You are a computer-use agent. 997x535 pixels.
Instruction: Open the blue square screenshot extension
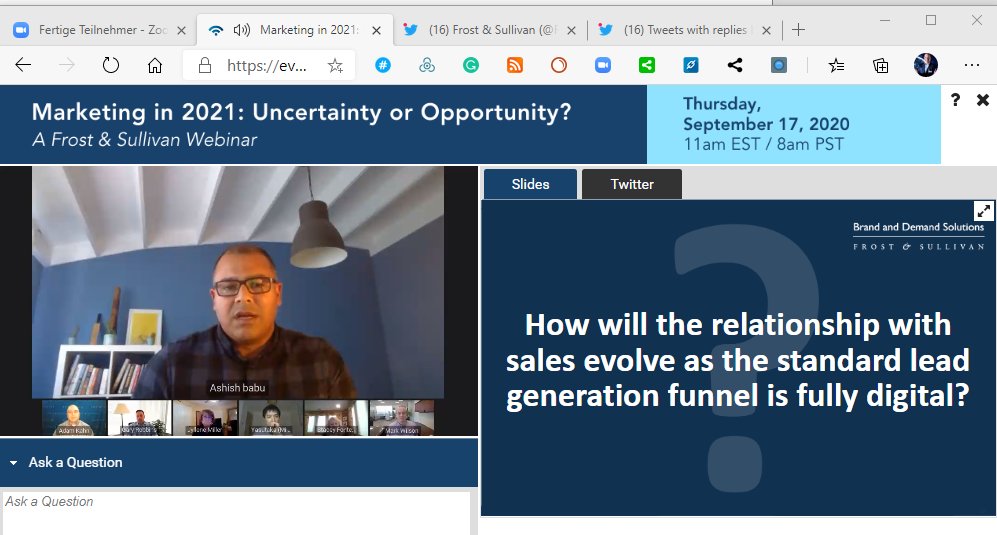778,65
